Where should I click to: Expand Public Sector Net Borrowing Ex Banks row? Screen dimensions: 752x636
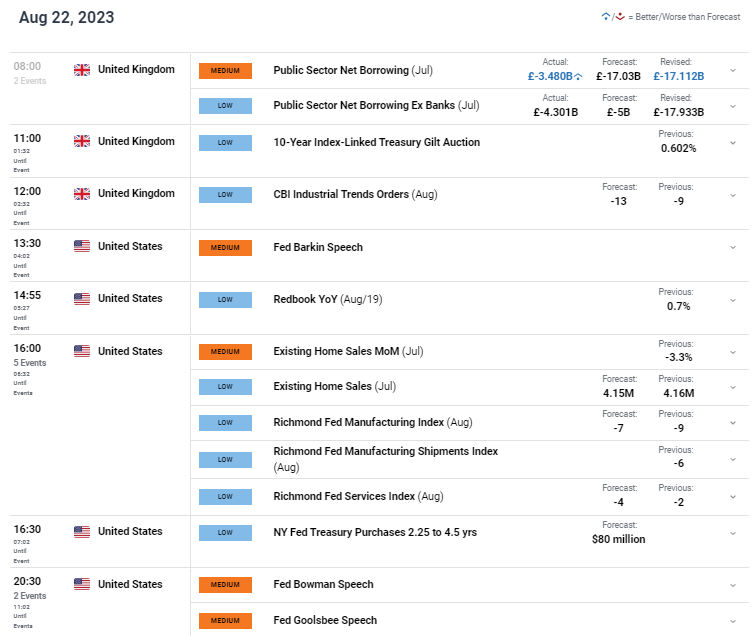(x=733, y=106)
